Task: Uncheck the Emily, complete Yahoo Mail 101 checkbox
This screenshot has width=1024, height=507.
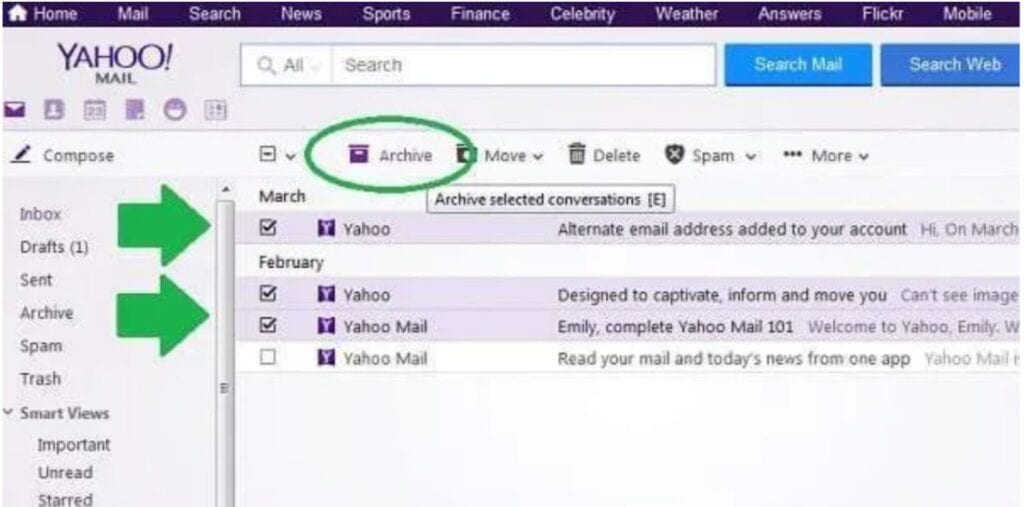Action: [267, 325]
